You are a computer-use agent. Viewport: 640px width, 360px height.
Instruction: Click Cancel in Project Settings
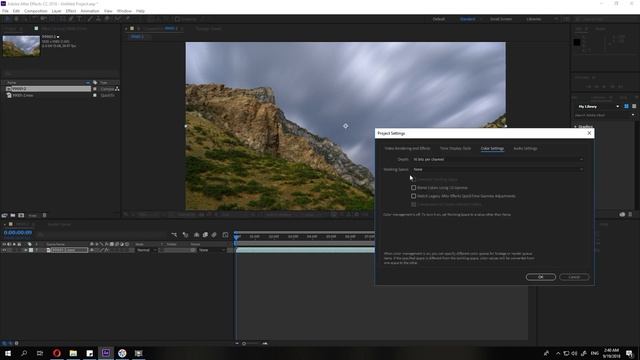(574, 277)
